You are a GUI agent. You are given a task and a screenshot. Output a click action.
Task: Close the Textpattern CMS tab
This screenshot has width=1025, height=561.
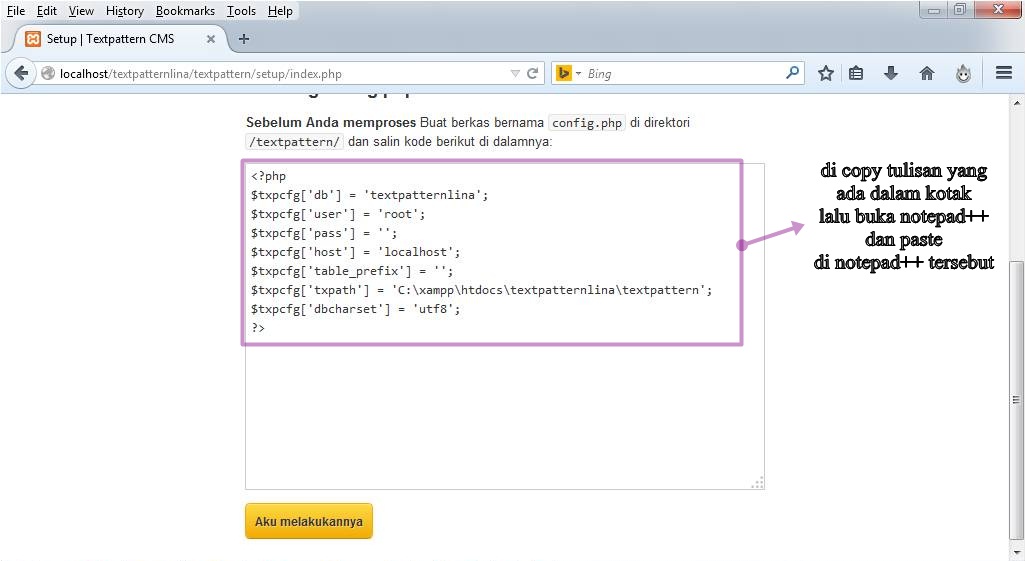[211, 39]
